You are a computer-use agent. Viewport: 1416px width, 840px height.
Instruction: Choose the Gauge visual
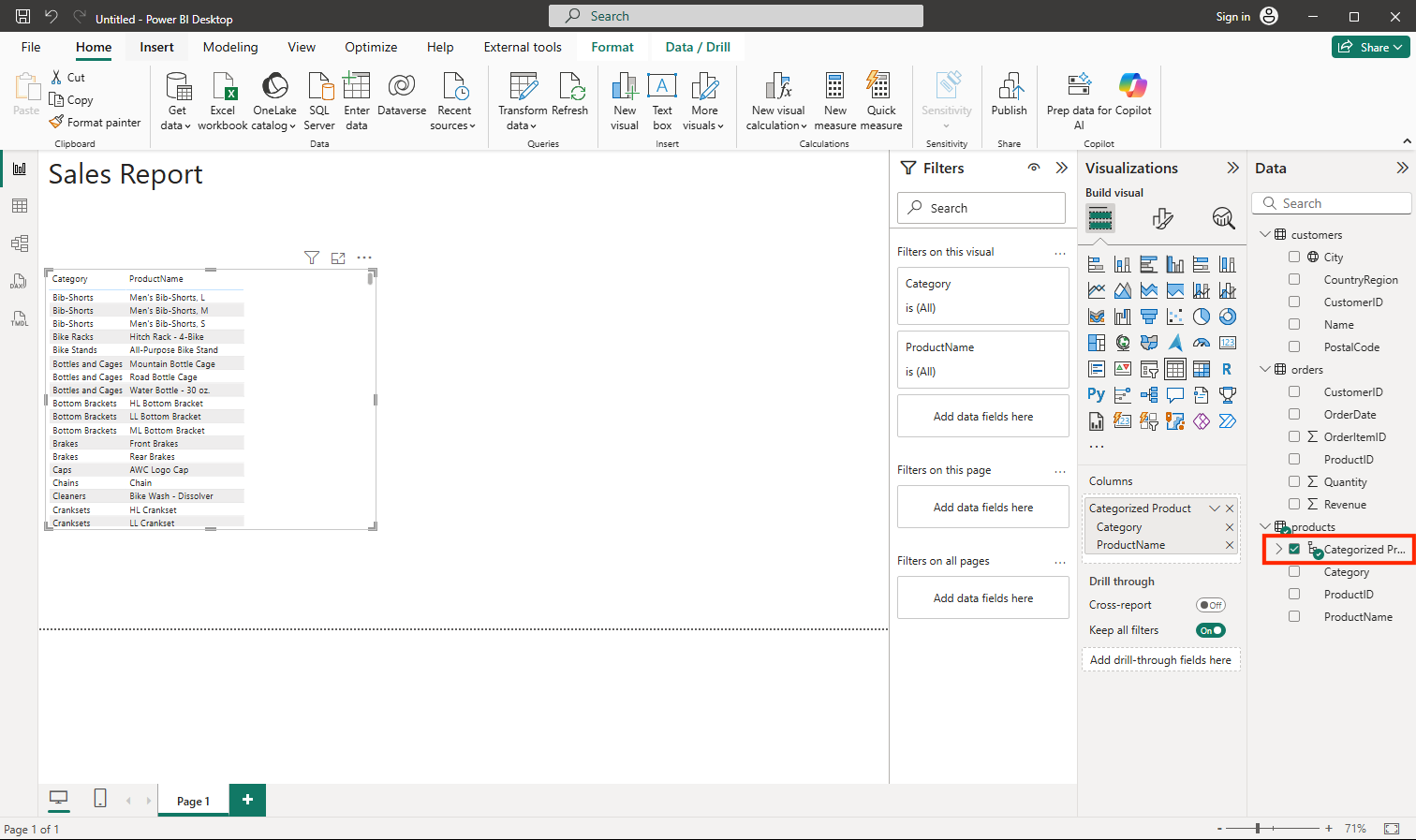pos(1202,343)
